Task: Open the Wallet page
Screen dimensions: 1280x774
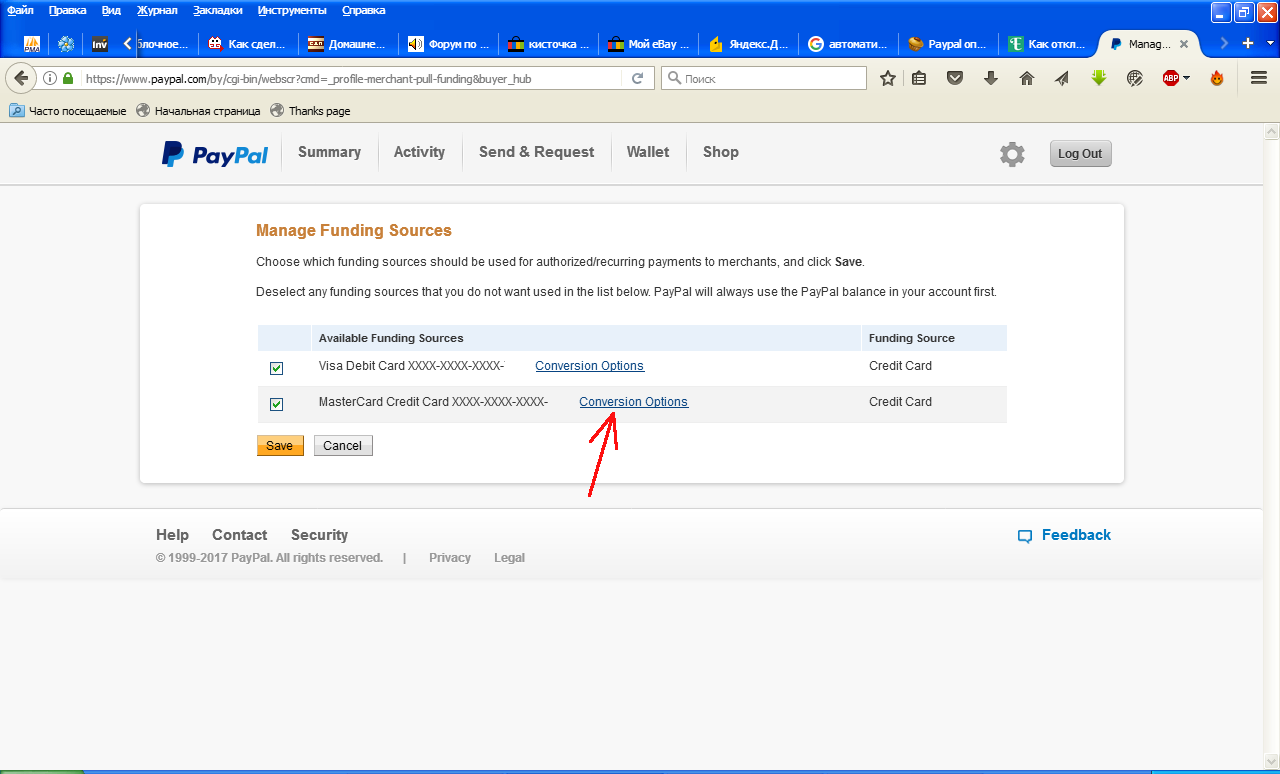Action: [648, 152]
